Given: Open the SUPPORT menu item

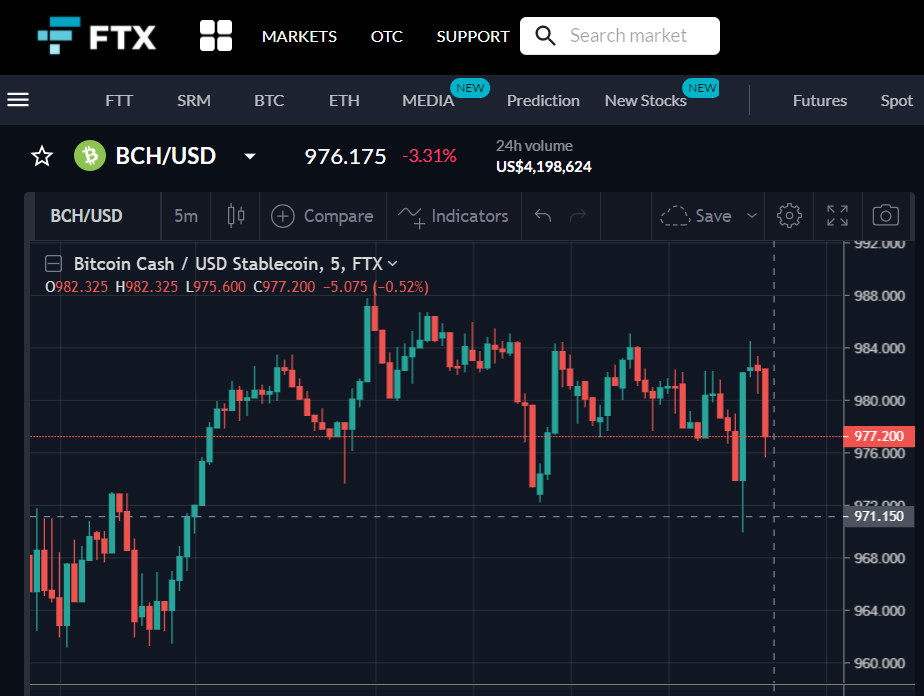Looking at the screenshot, I should (473, 37).
